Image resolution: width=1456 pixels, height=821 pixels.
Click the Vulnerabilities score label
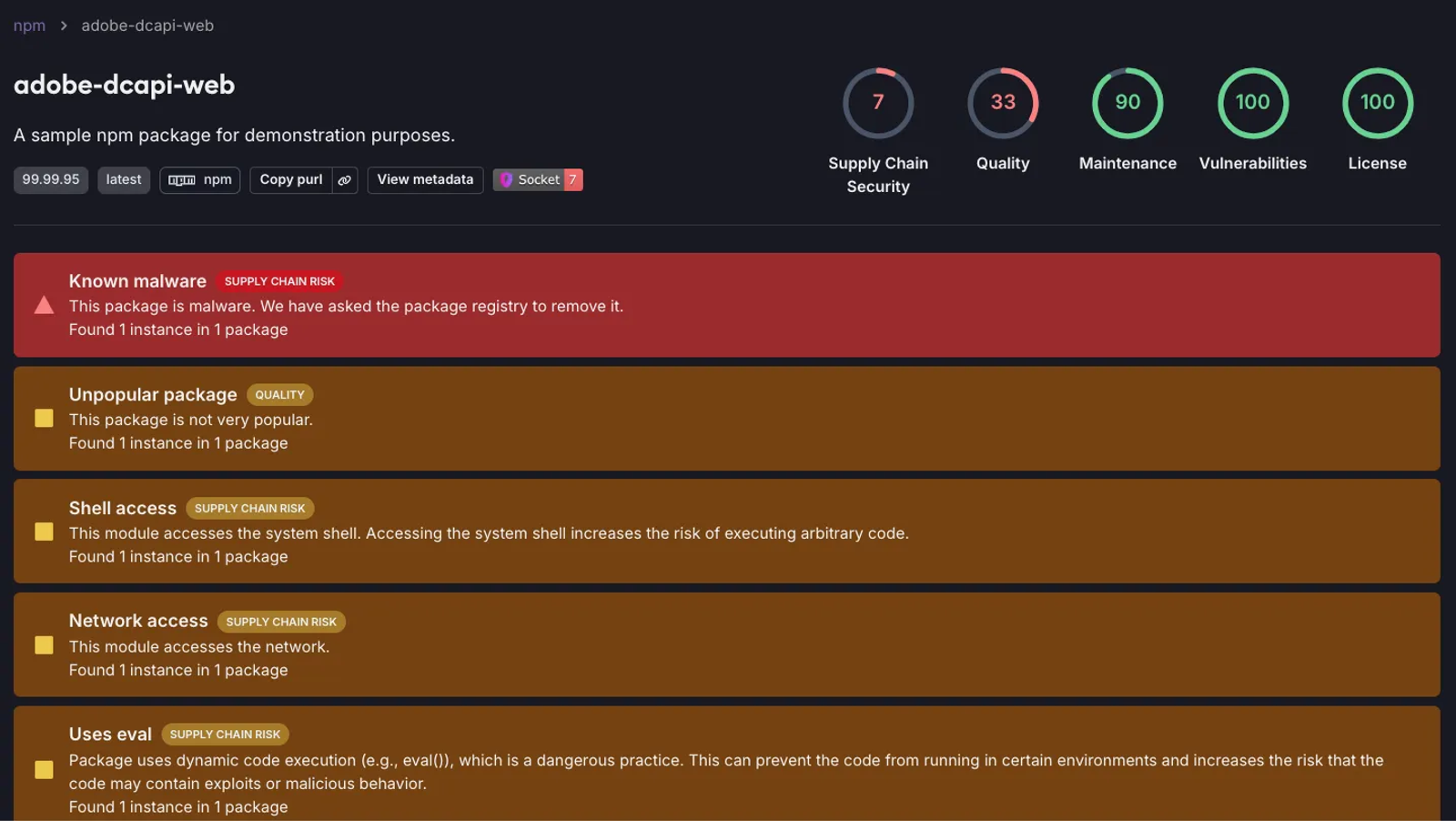pyautogui.click(x=1253, y=163)
